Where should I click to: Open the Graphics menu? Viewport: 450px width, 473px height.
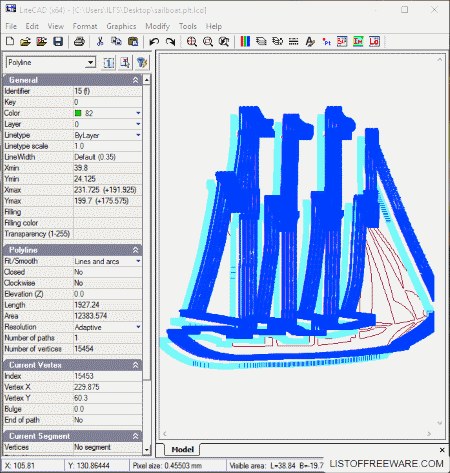pos(121,26)
